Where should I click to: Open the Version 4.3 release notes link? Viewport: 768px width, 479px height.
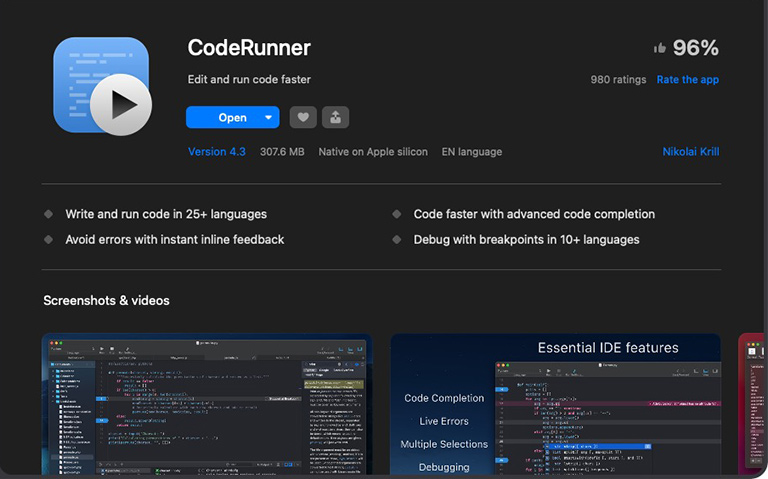coord(216,152)
